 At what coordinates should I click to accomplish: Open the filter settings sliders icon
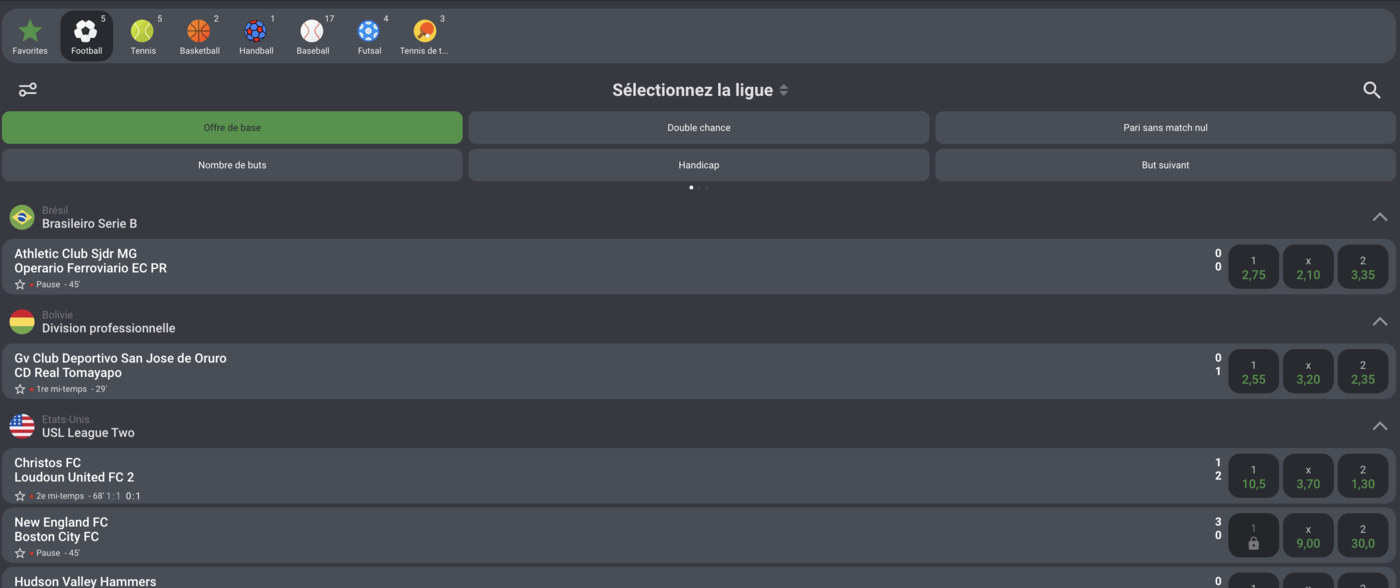coord(28,90)
